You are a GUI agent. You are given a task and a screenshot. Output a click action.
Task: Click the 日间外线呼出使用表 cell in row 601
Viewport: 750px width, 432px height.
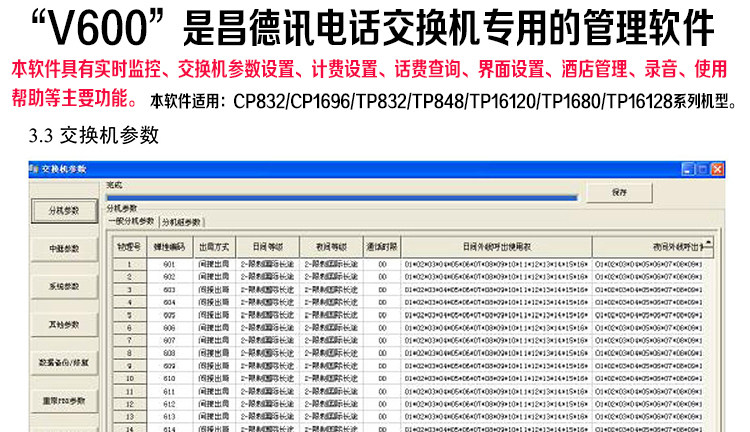pyautogui.click(x=496, y=264)
